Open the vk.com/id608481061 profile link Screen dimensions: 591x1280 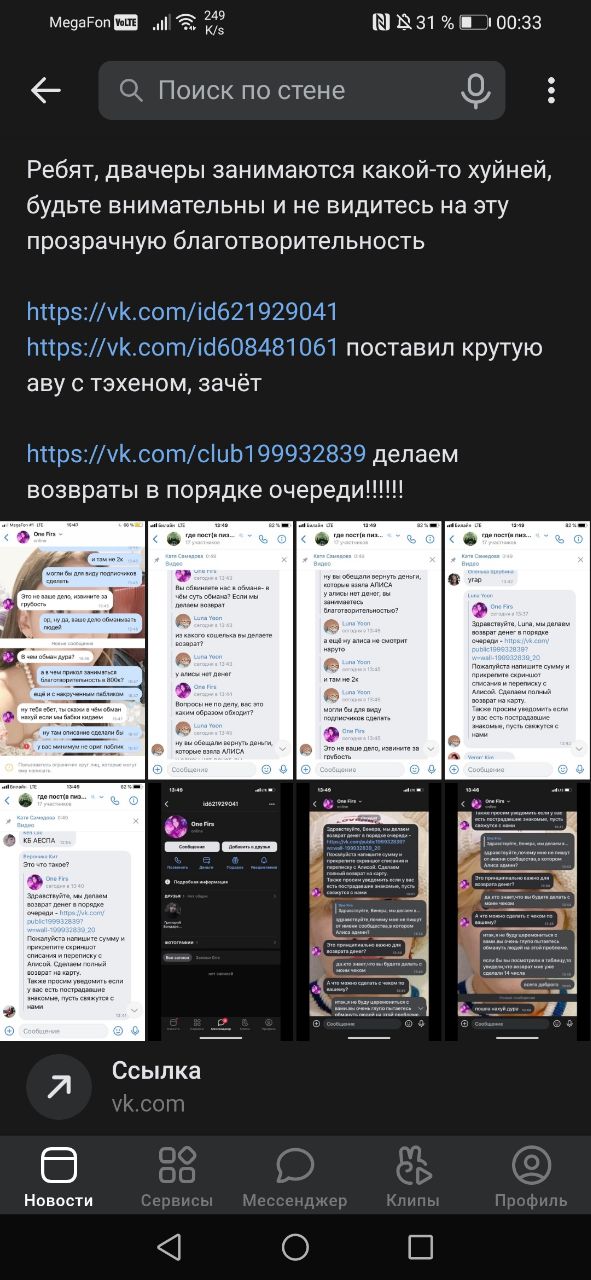click(x=182, y=348)
